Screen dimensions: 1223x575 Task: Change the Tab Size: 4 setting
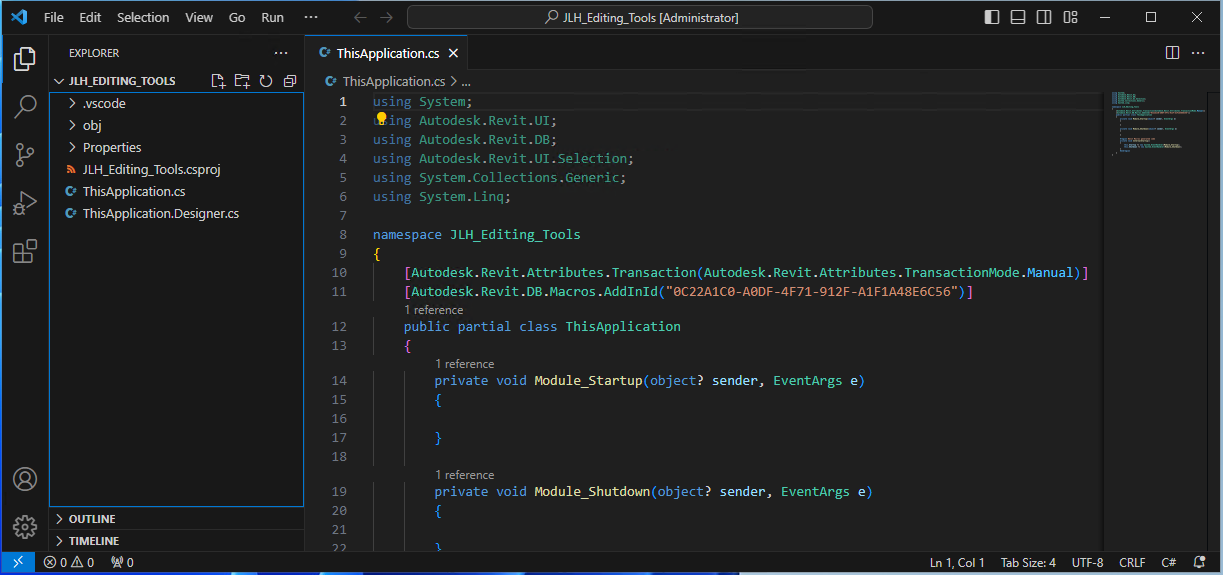click(x=1028, y=563)
